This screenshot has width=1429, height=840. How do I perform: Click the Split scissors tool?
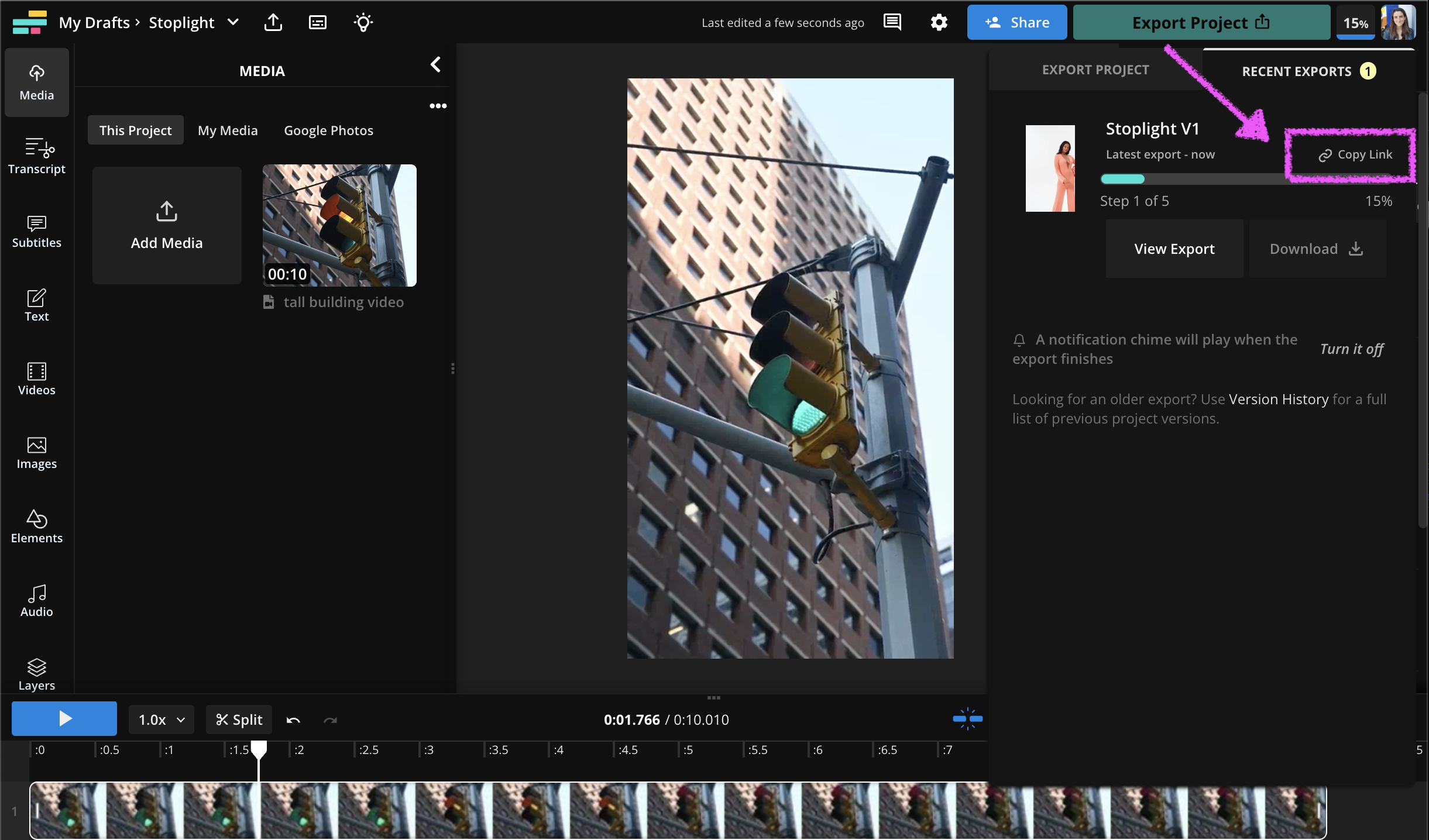click(239, 719)
